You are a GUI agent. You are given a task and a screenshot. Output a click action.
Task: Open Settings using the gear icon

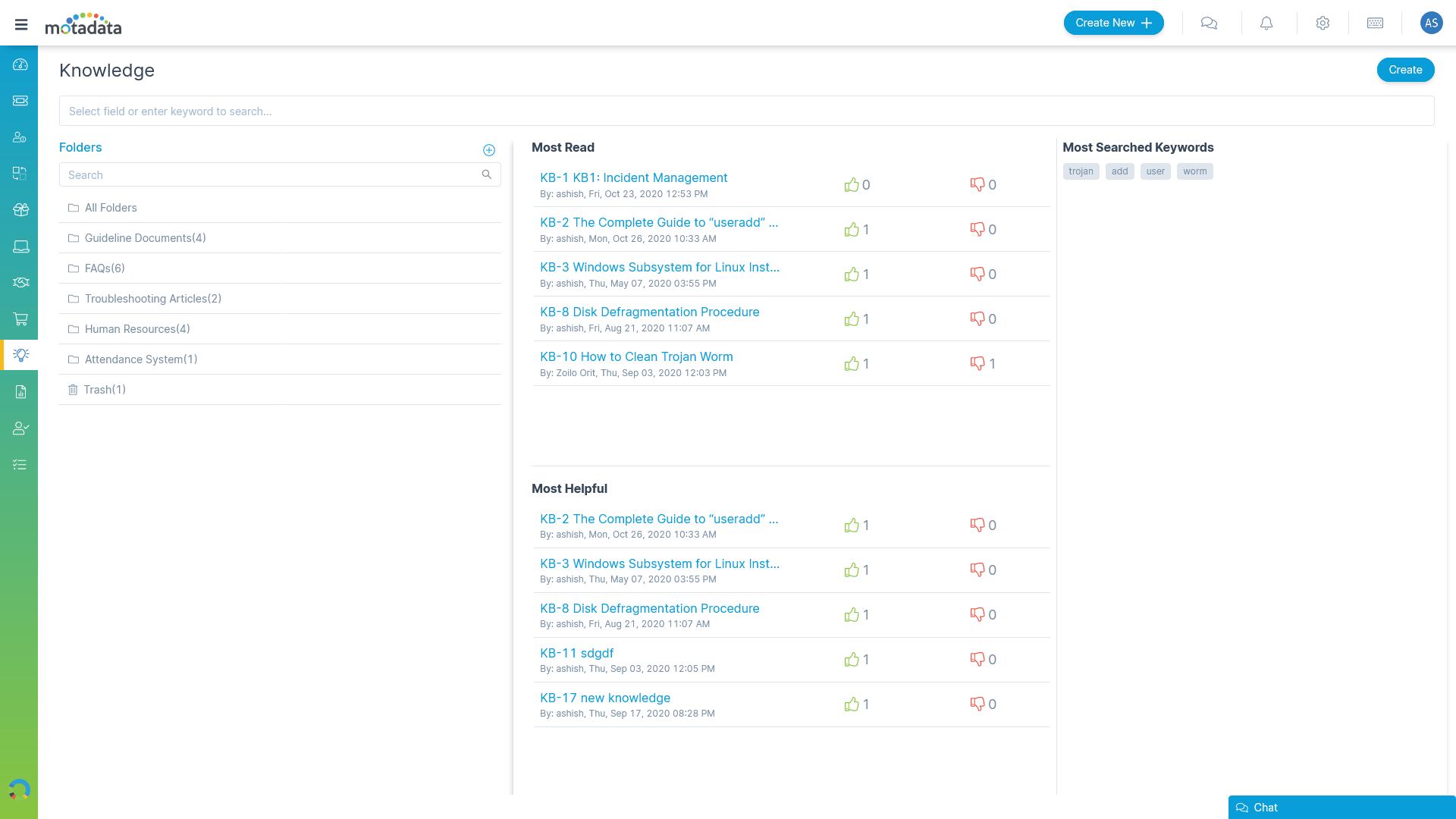tap(1323, 23)
